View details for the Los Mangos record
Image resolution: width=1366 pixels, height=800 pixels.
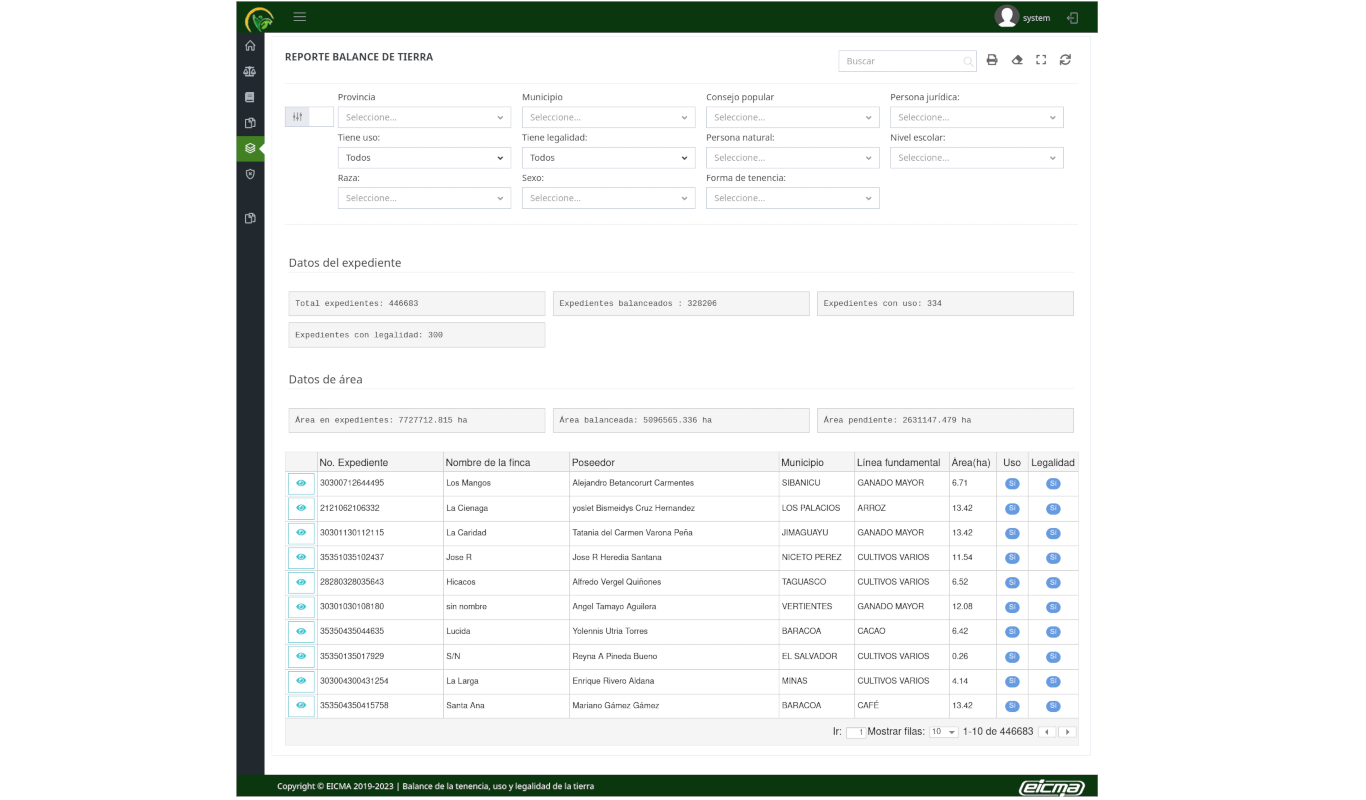pyautogui.click(x=301, y=484)
